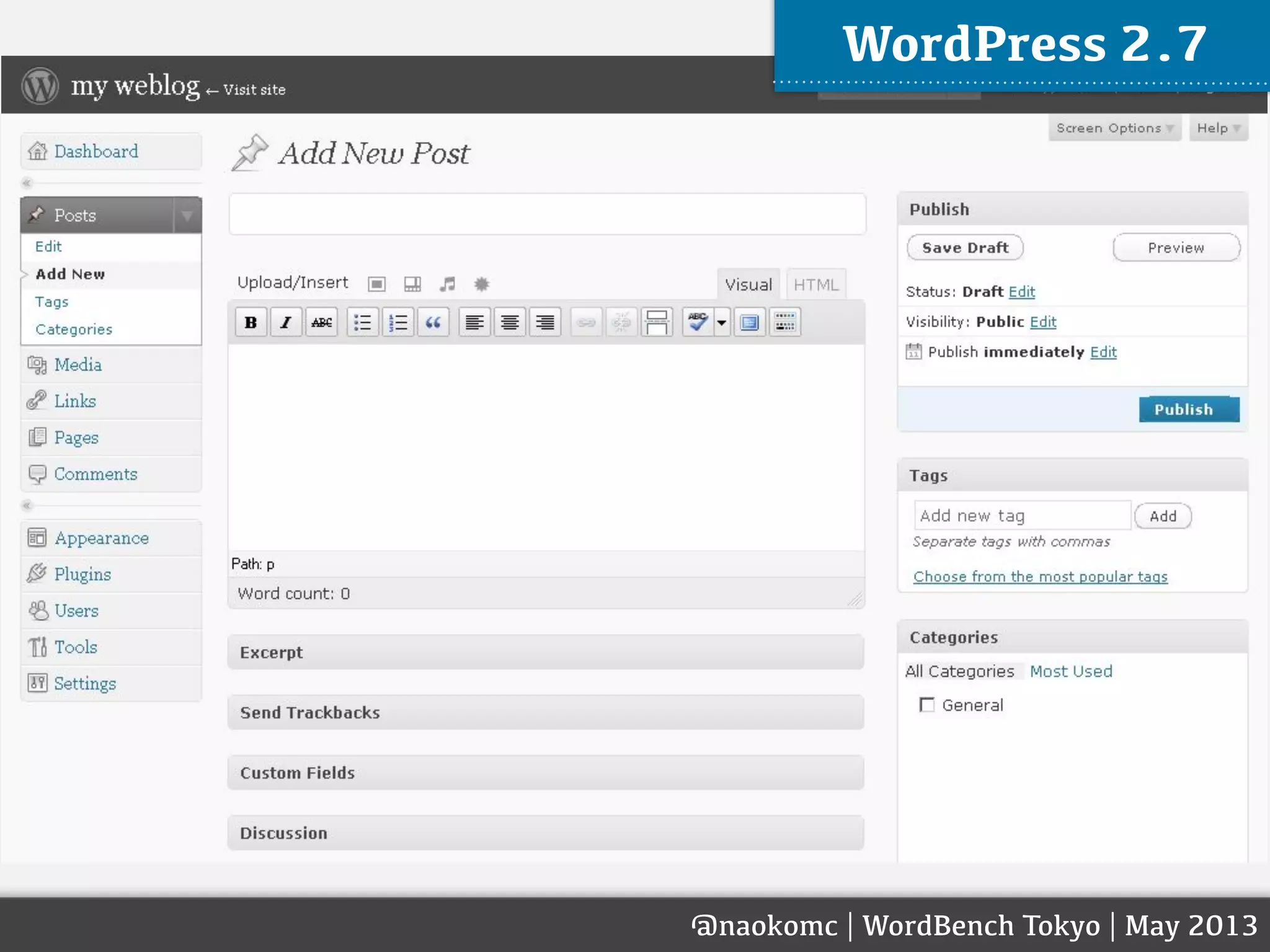
Task: Open the Comments section in the sidebar
Action: 111,474
